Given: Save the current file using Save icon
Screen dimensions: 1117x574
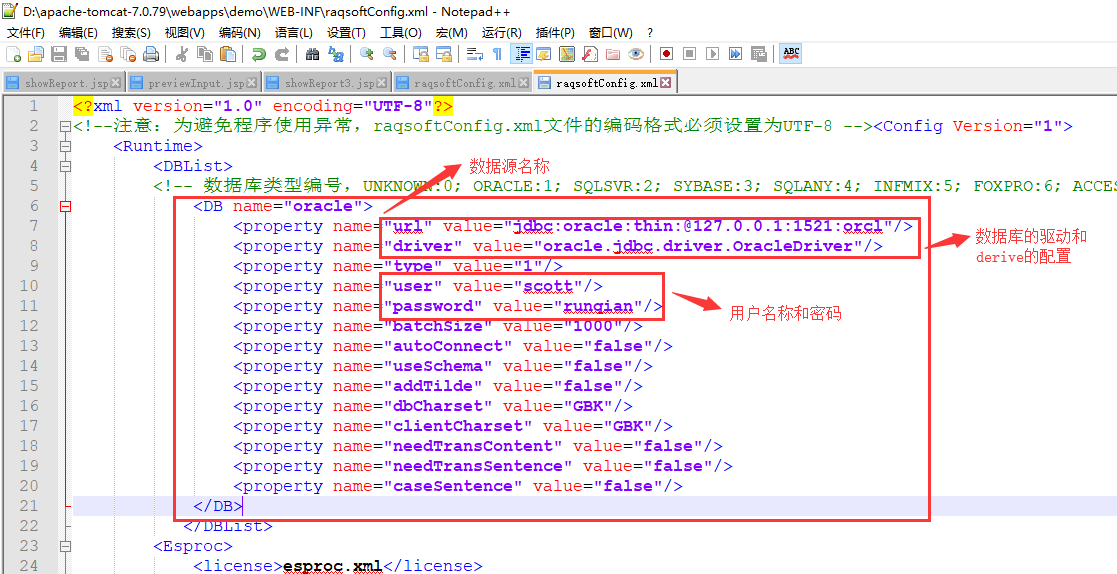Looking at the screenshot, I should [60, 53].
